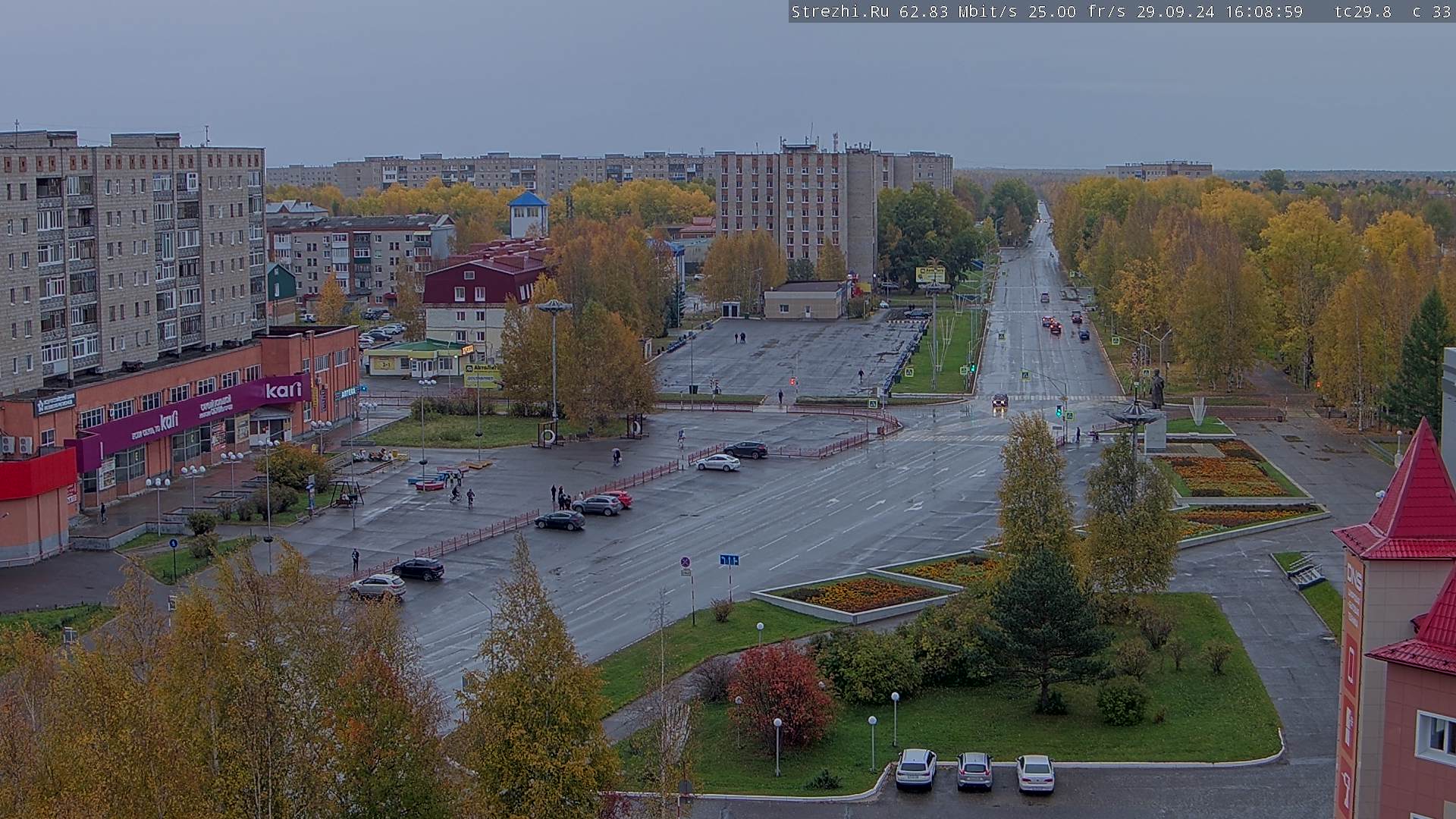Image resolution: width=1456 pixels, height=819 pixels.
Task: Select the 29.09.24 date stamp
Action: [x=1175, y=11]
